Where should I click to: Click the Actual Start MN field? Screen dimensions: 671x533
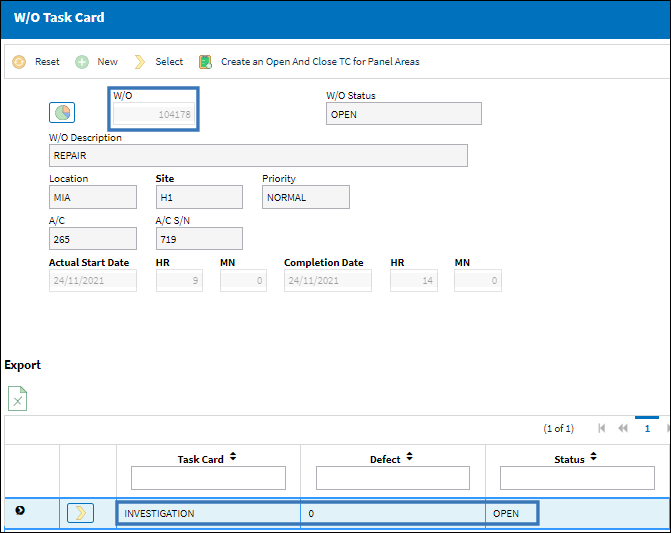(x=243, y=281)
